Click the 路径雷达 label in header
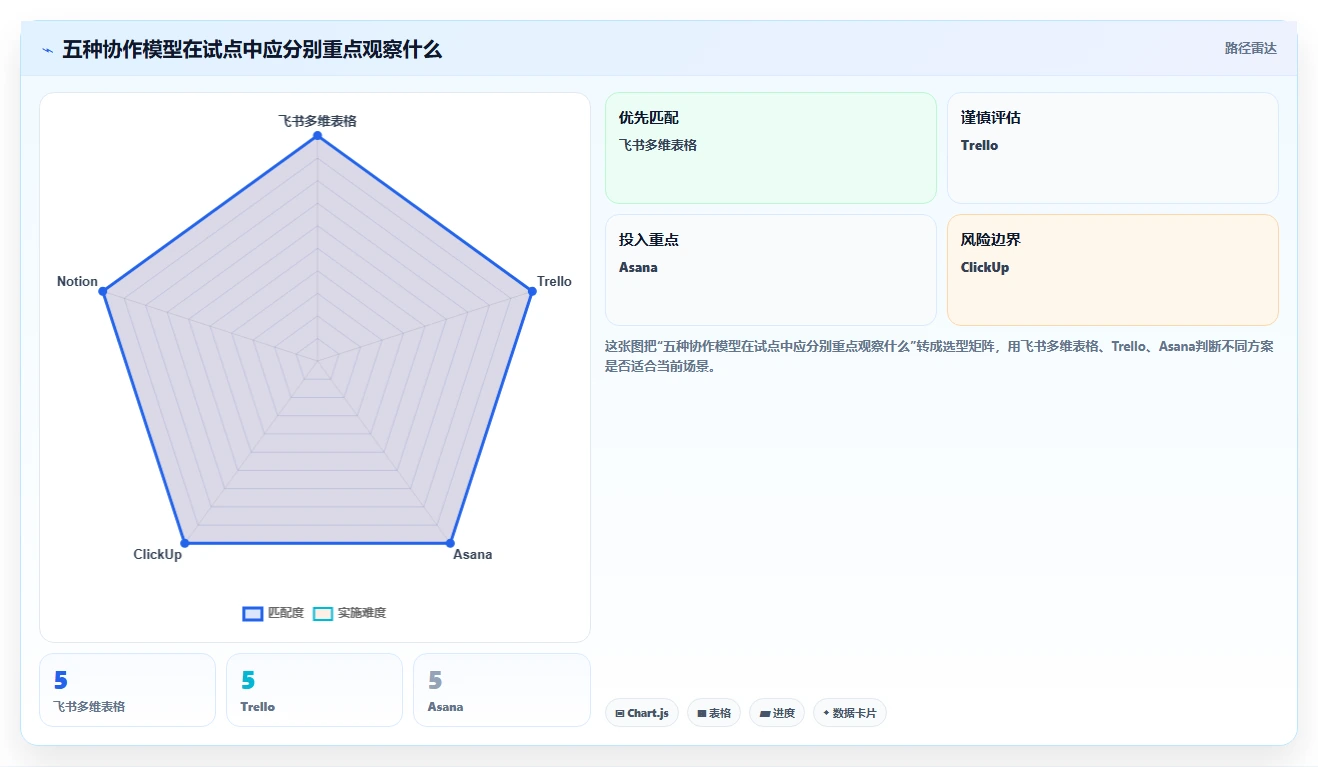The width and height of the screenshot is (1318, 767). pyautogui.click(x=1250, y=48)
